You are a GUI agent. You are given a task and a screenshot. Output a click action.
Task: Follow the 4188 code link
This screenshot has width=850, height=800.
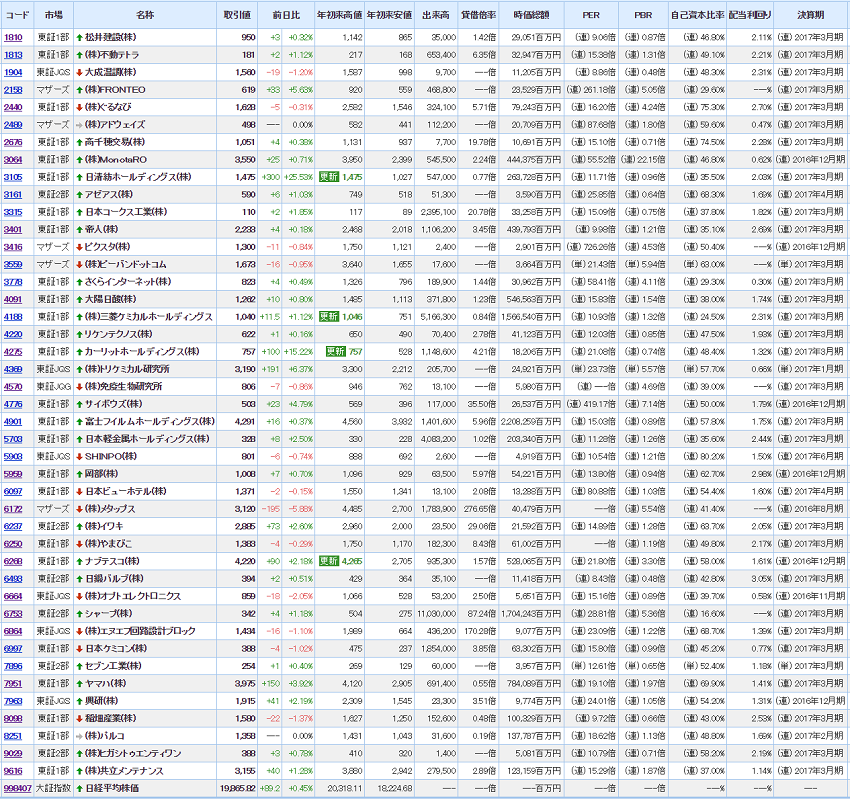(x=13, y=317)
